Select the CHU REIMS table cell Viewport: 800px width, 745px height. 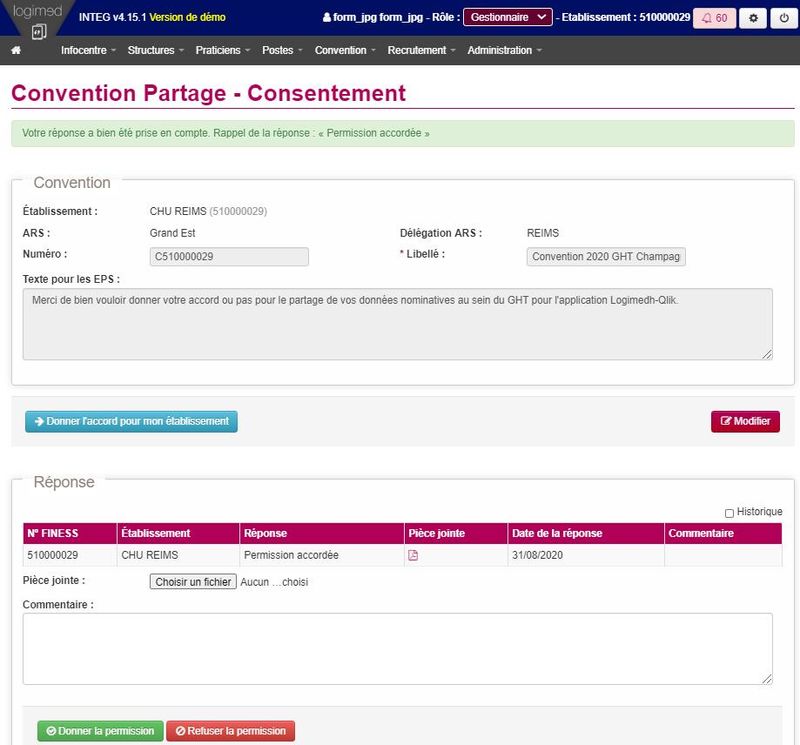pyautogui.click(x=178, y=555)
